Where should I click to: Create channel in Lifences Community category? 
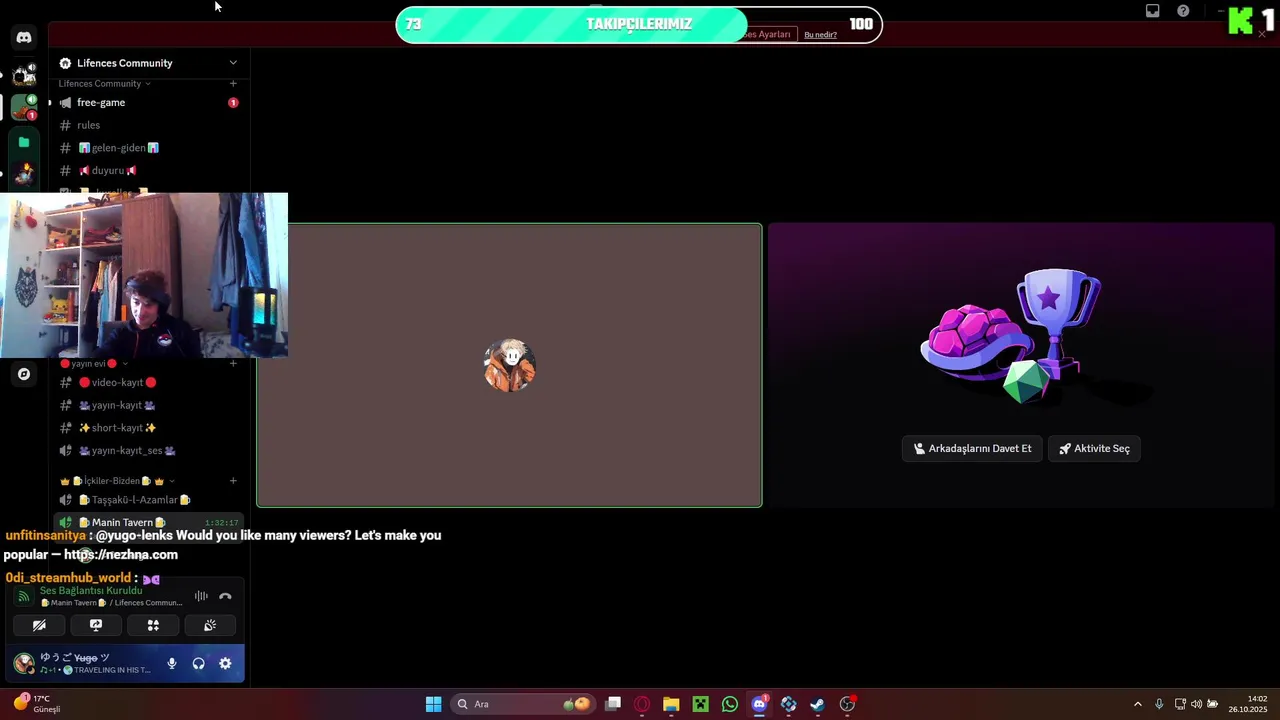tap(233, 84)
